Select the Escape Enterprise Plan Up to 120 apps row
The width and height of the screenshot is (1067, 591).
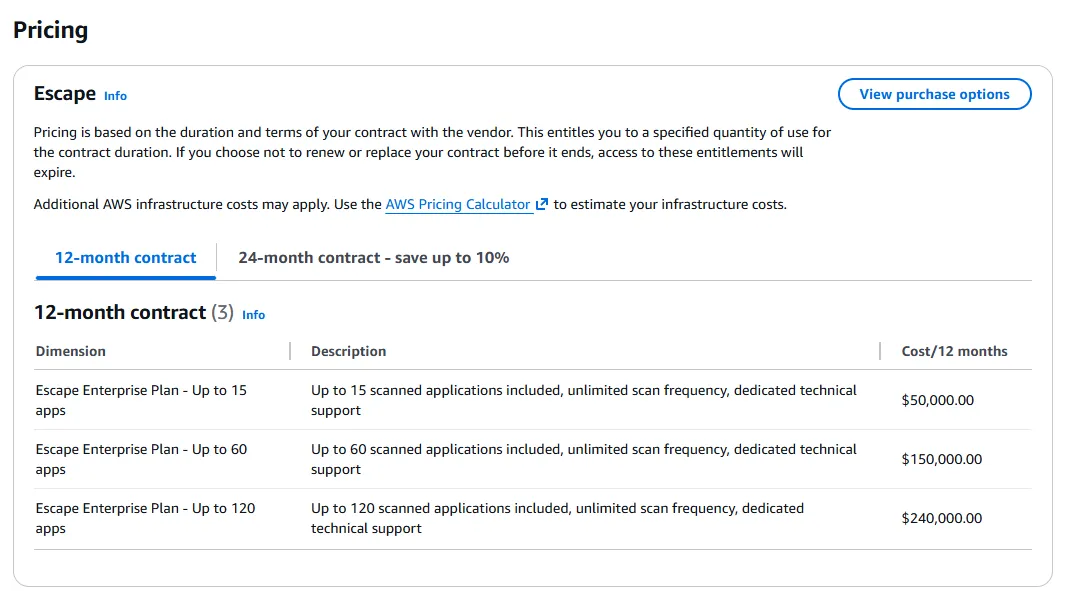point(145,518)
